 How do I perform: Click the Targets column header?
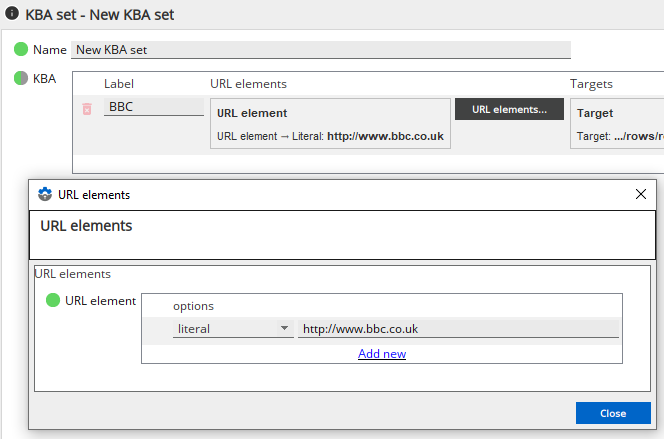tap(591, 84)
